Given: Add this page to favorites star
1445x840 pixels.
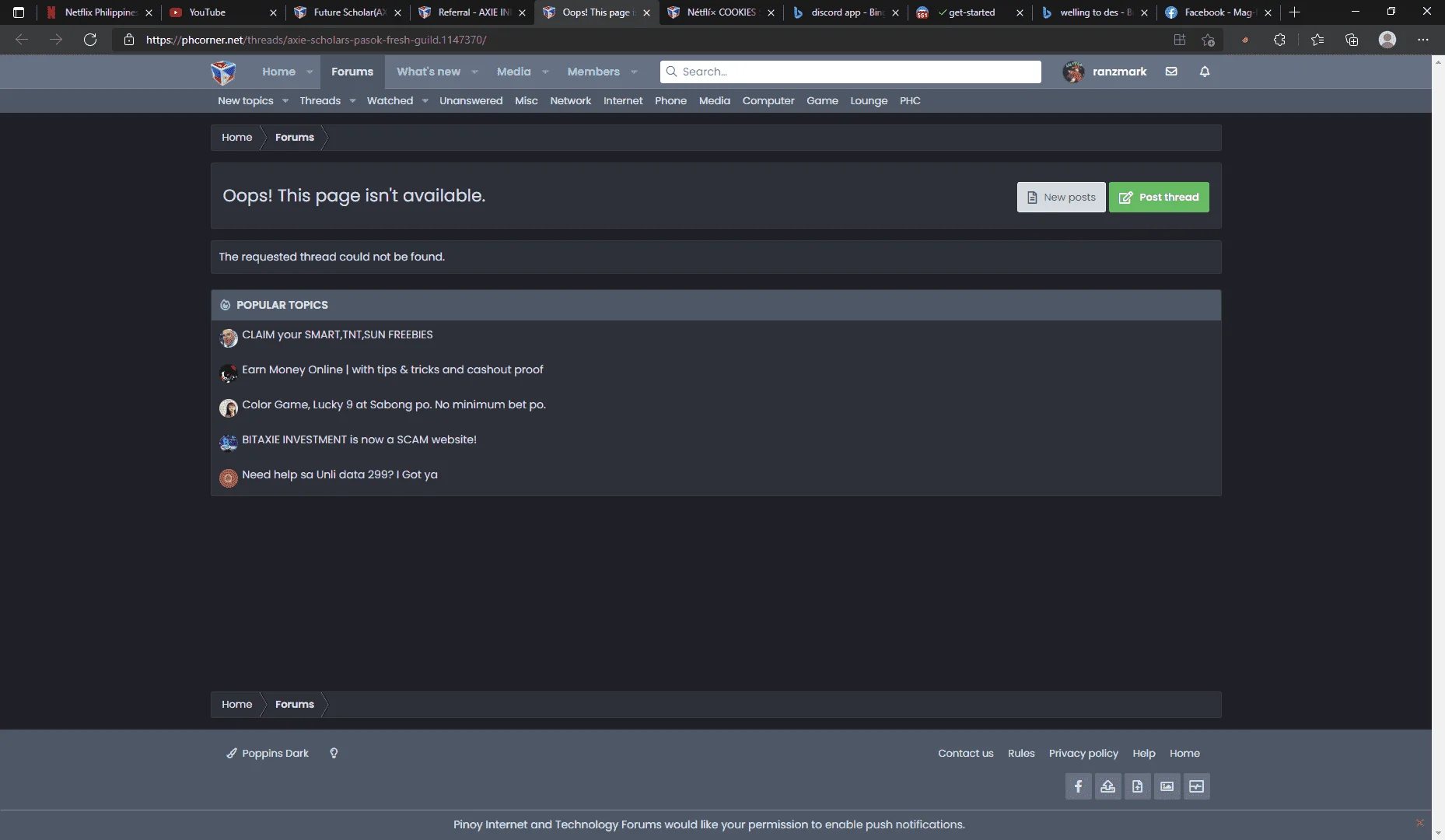Looking at the screenshot, I should tap(1208, 40).
